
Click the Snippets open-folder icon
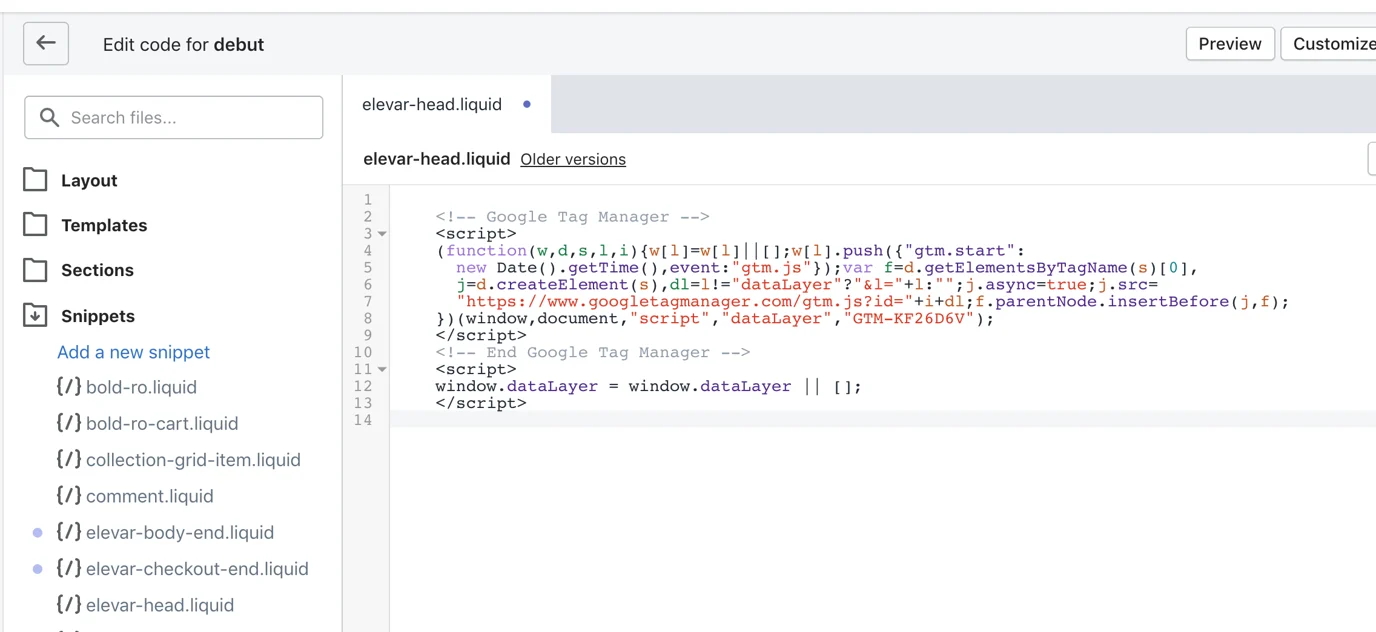point(35,315)
